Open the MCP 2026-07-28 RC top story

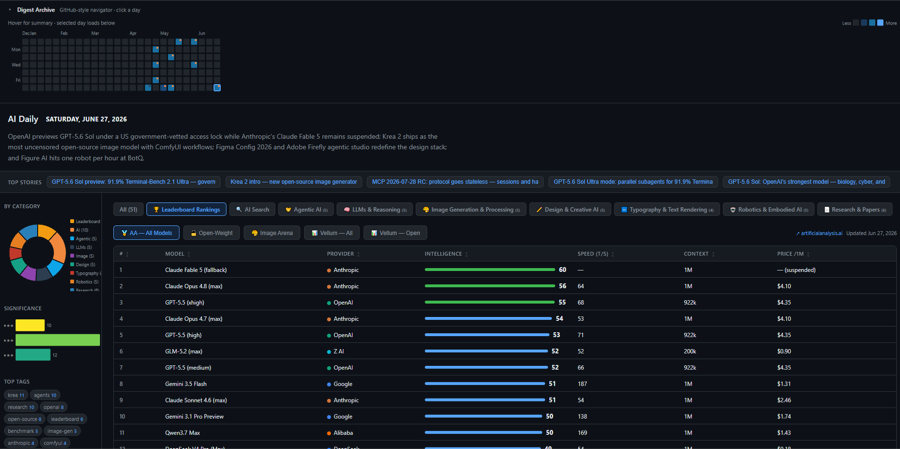coord(455,182)
